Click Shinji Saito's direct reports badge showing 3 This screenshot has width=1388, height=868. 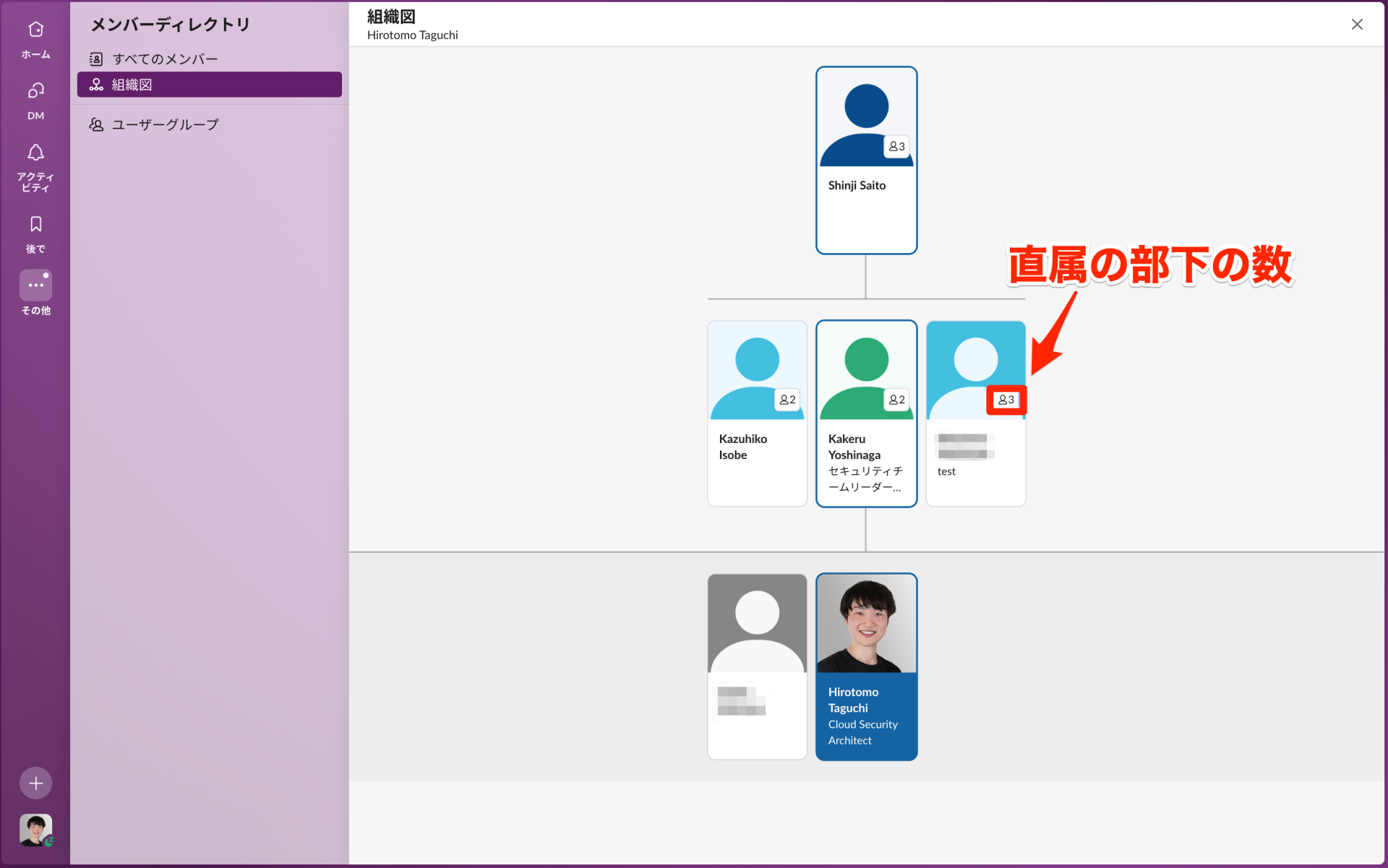click(897, 147)
